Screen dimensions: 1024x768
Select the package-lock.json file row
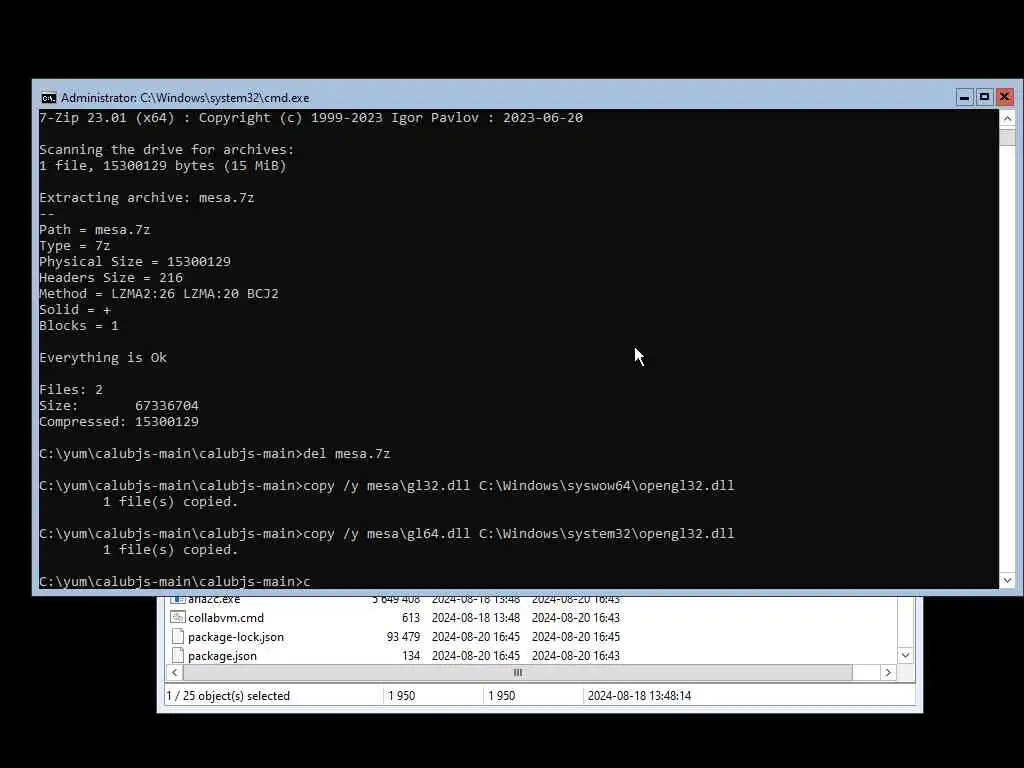[532, 637]
